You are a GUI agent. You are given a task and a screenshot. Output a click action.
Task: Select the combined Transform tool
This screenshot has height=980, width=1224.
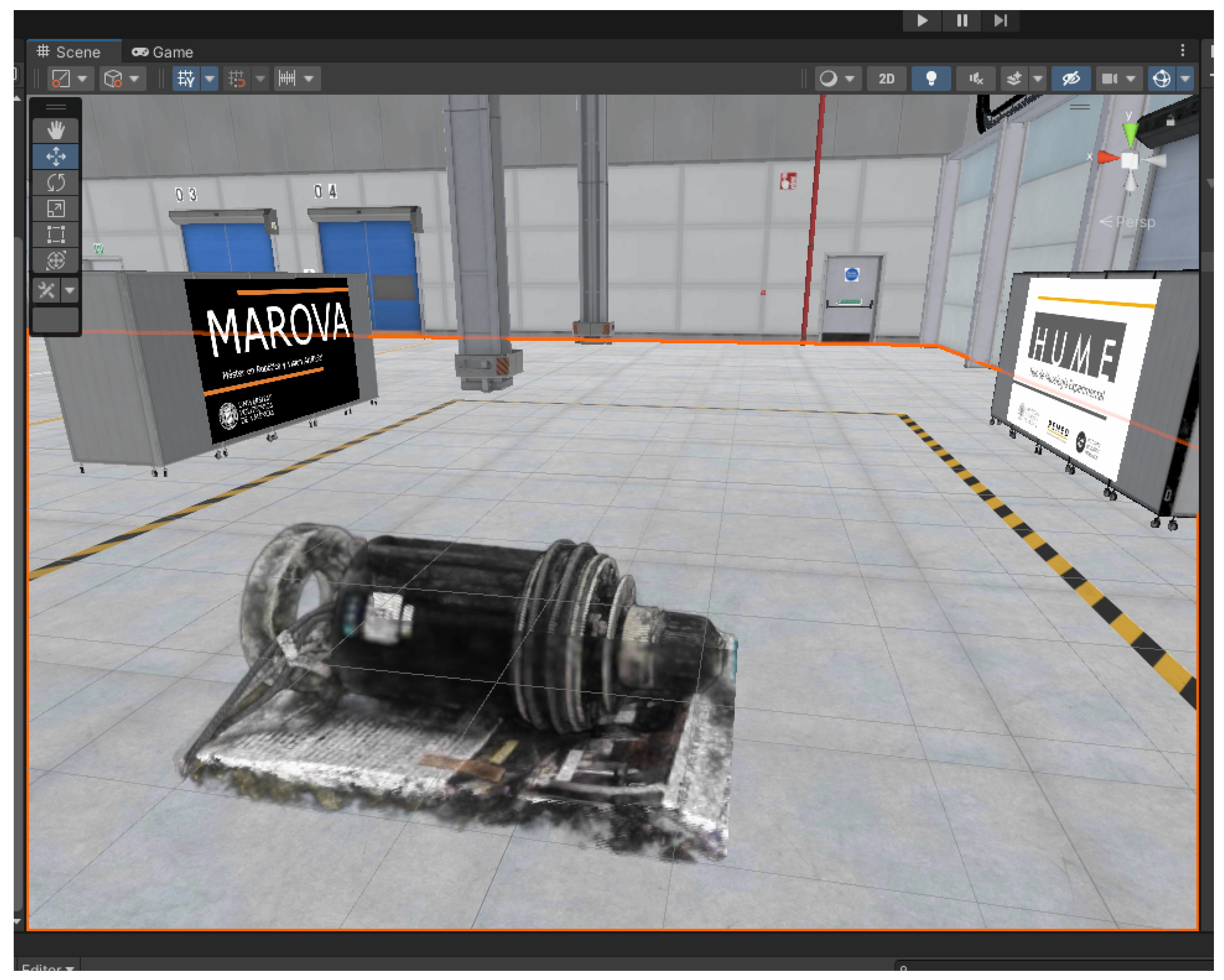(x=56, y=260)
